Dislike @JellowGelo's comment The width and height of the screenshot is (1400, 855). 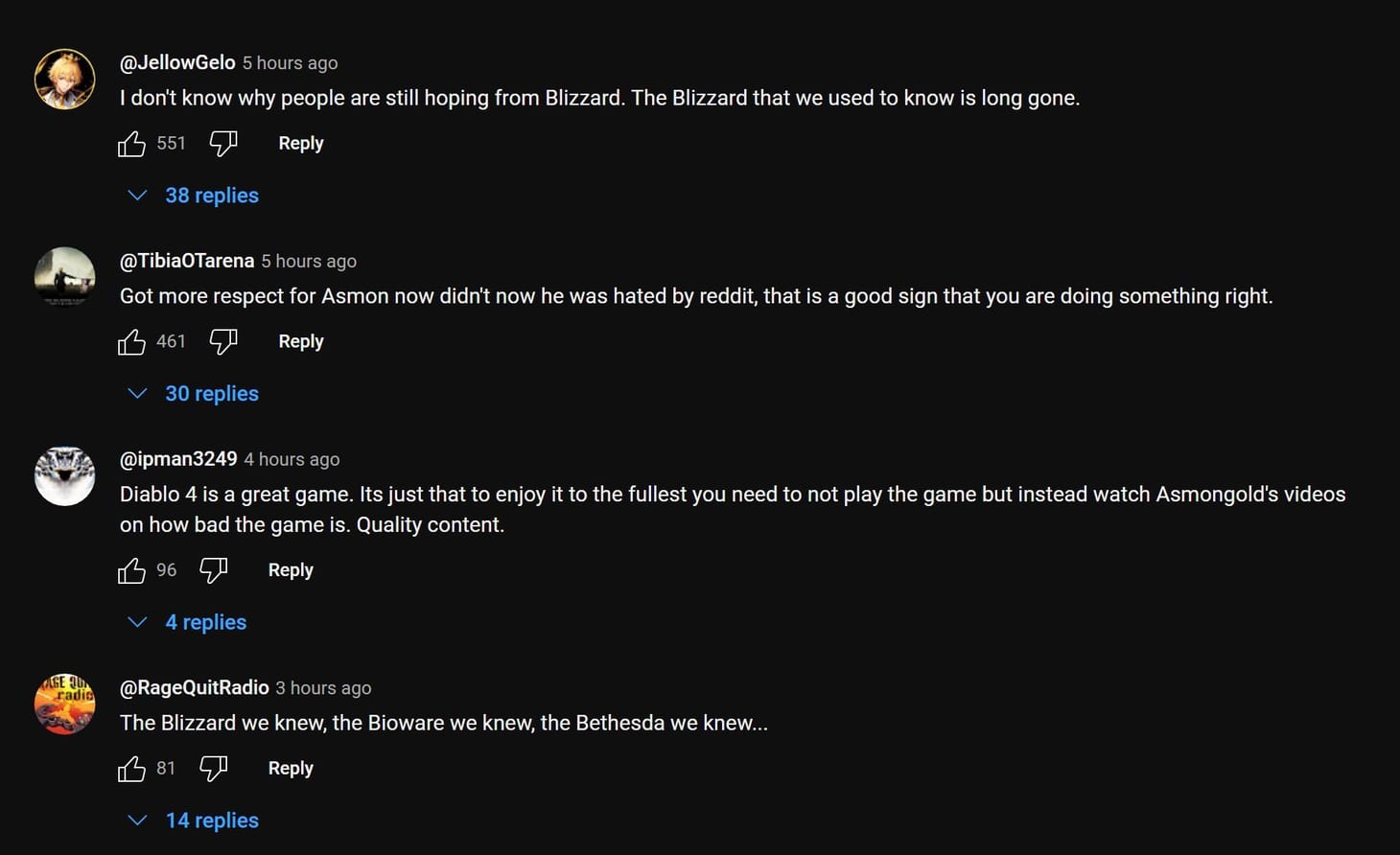[222, 143]
